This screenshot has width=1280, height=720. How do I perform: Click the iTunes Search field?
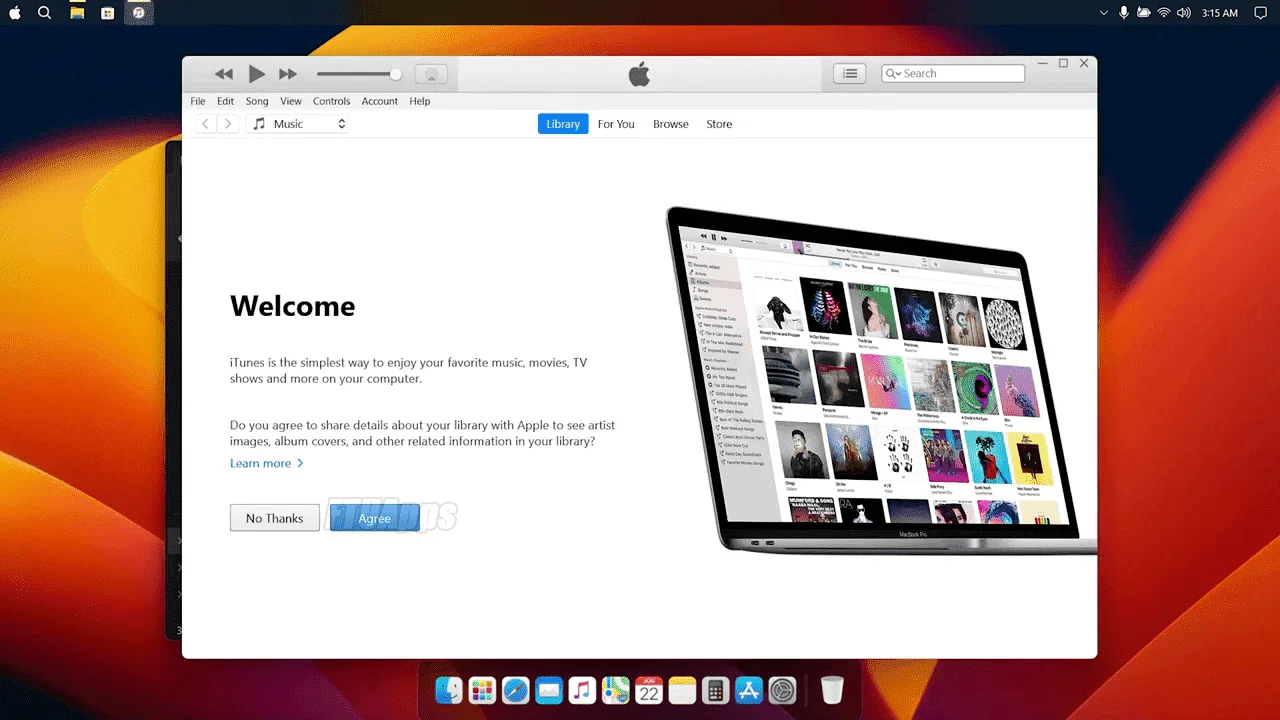[x=953, y=74]
